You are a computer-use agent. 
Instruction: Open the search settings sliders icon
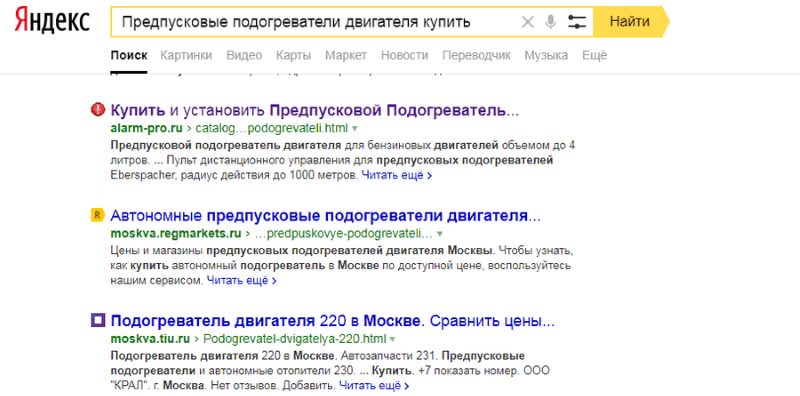pos(577,22)
